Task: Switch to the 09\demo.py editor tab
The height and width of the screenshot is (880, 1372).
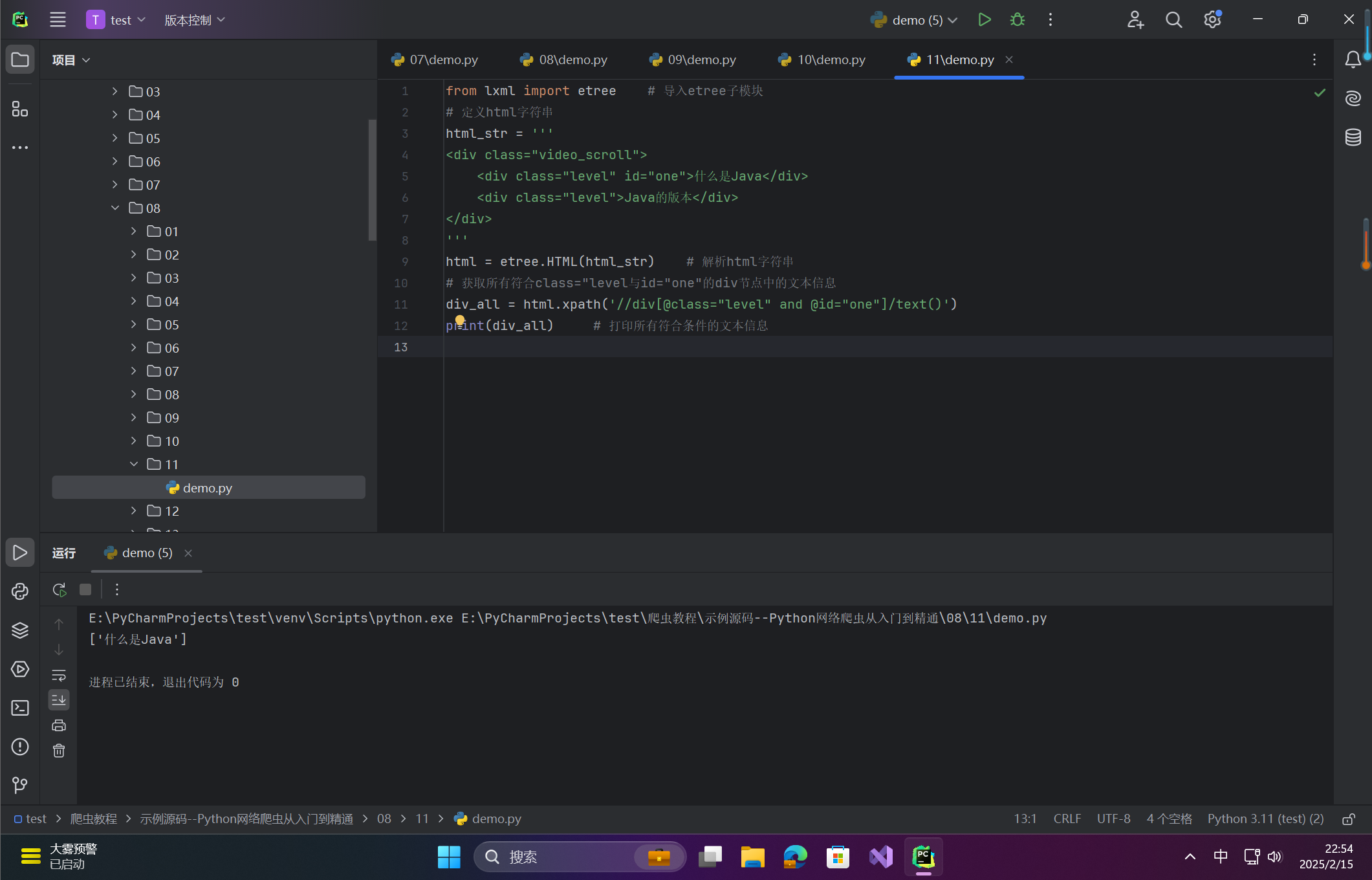Action: click(701, 60)
